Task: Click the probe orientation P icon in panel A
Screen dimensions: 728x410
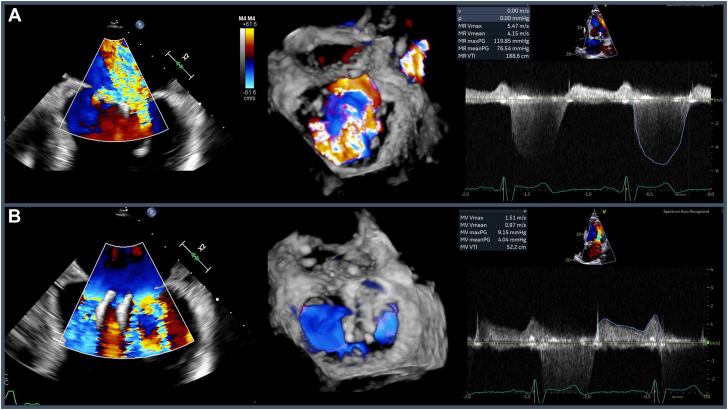Action: [140, 25]
